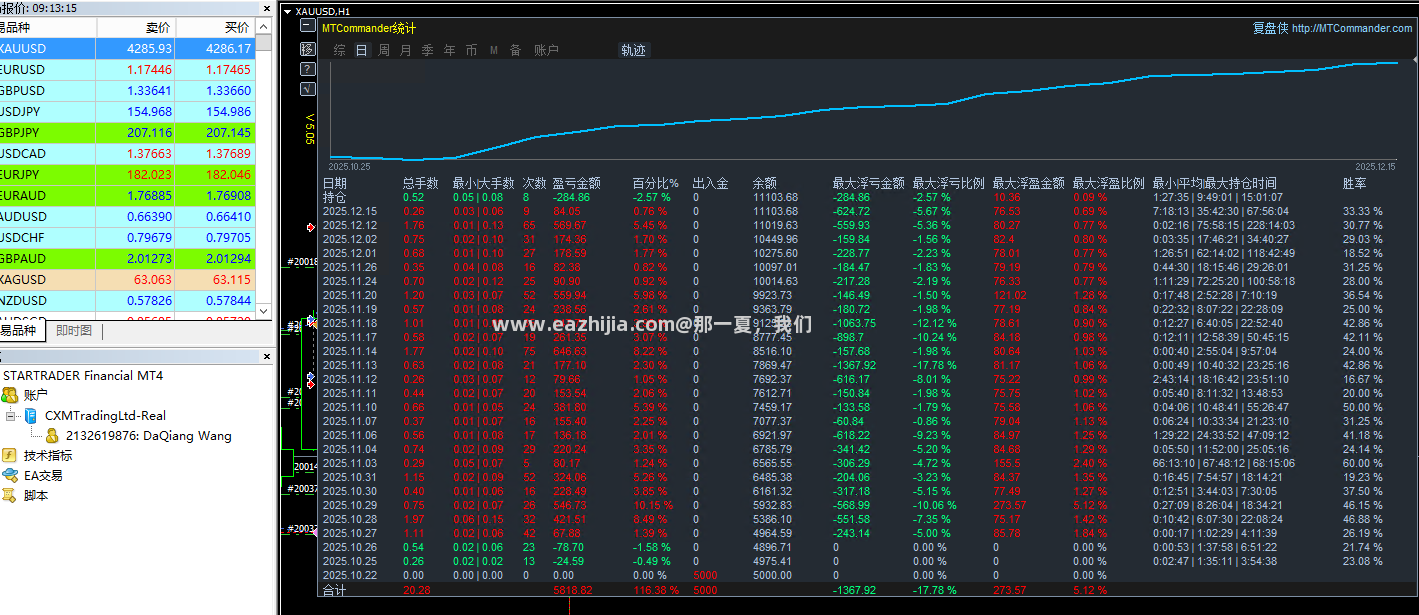Switch to the 周 weekly tab

pyautogui.click(x=384, y=50)
